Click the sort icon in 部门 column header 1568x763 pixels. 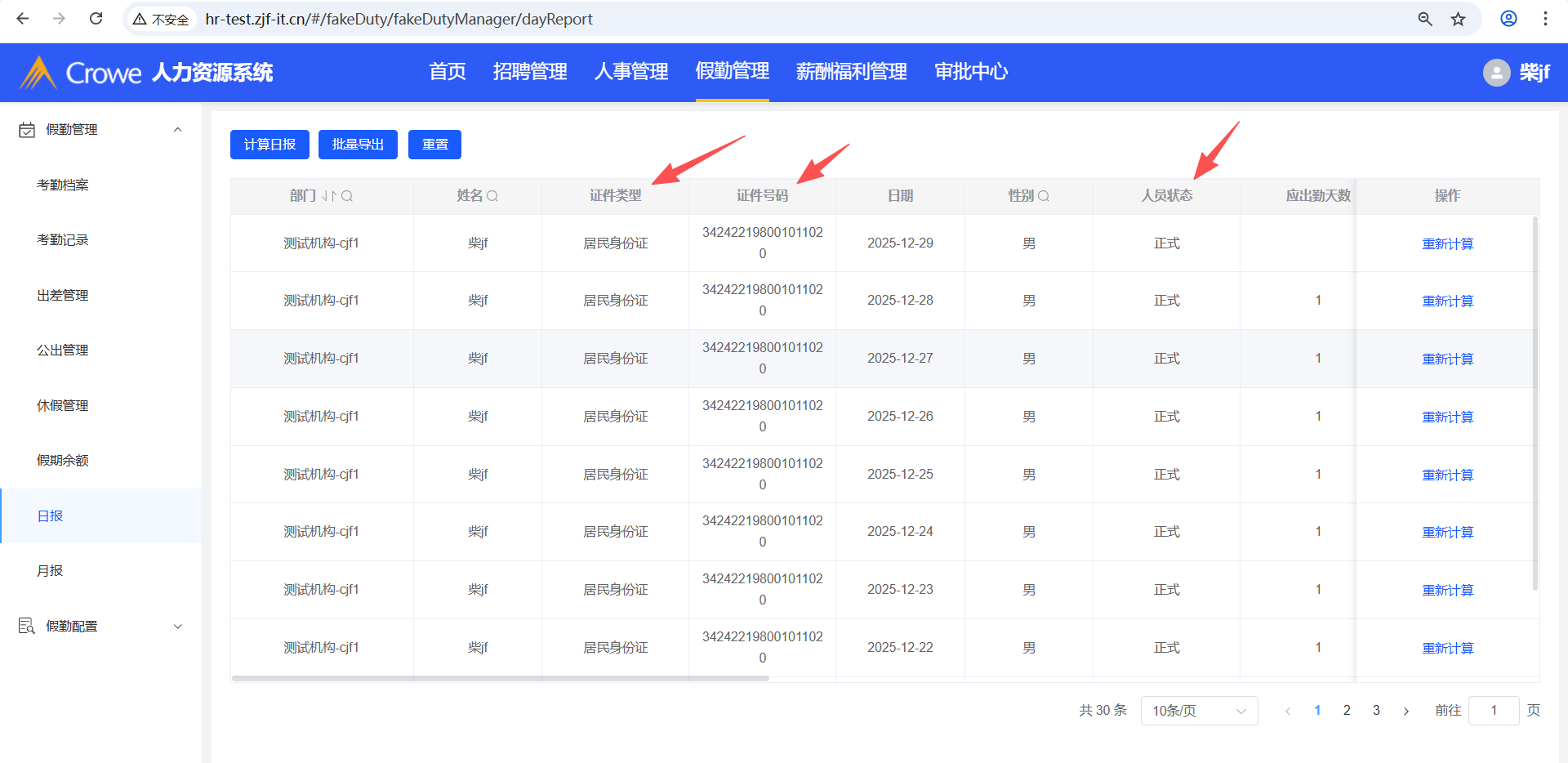tap(329, 196)
